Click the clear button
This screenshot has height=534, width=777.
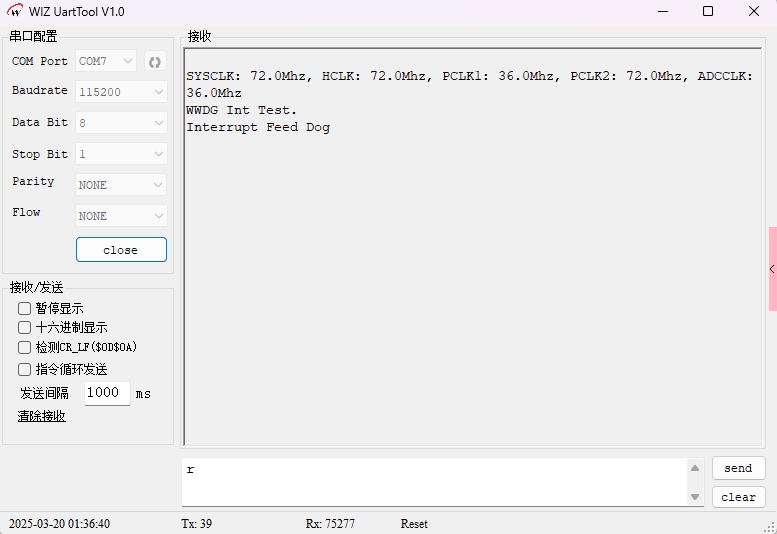point(738,497)
